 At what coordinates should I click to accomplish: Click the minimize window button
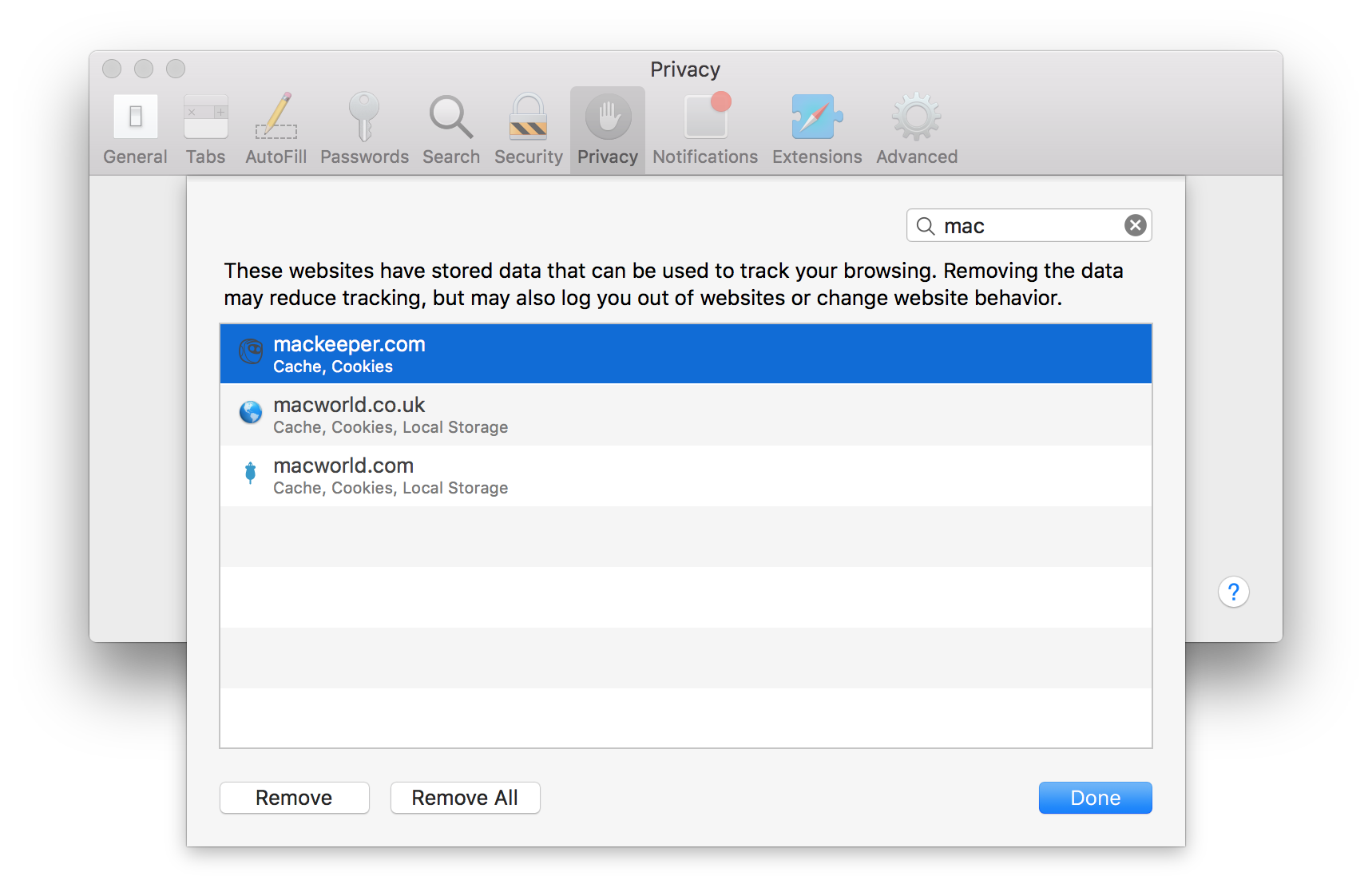pyautogui.click(x=144, y=69)
